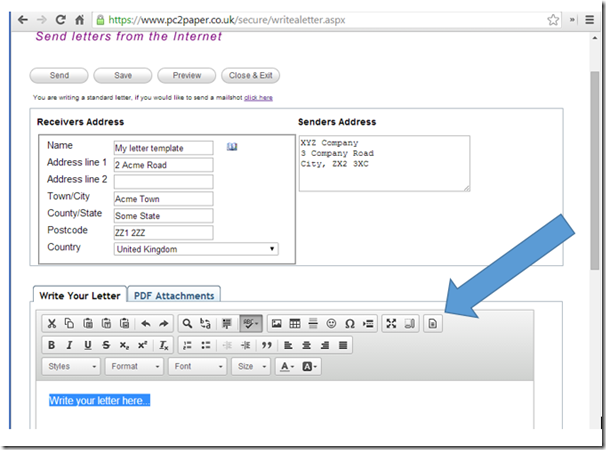This screenshot has width=606, height=450.
Task: Open the Styles dropdown
Action: click(71, 366)
